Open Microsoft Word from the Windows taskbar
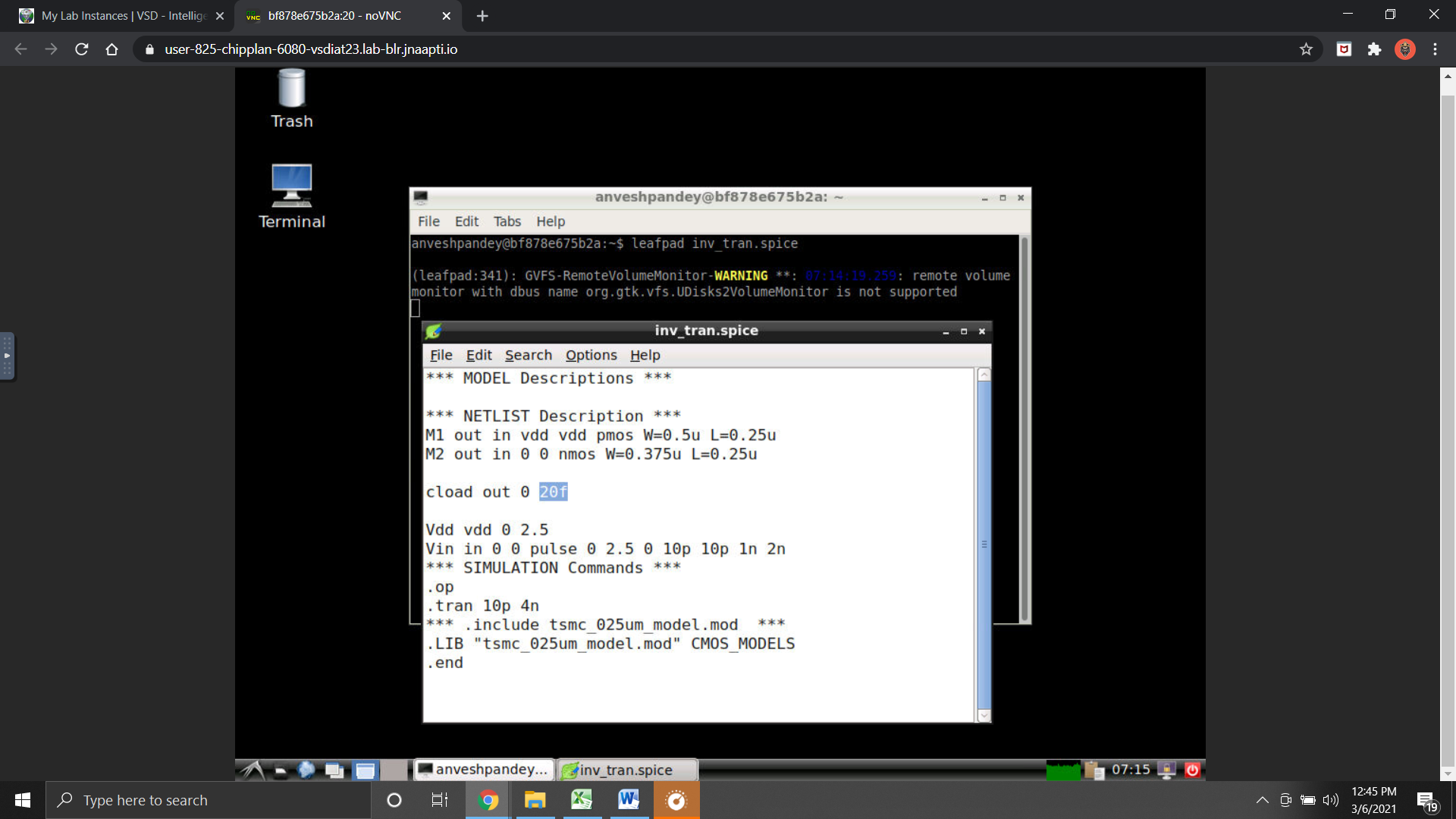The height and width of the screenshot is (819, 1456). (x=628, y=800)
